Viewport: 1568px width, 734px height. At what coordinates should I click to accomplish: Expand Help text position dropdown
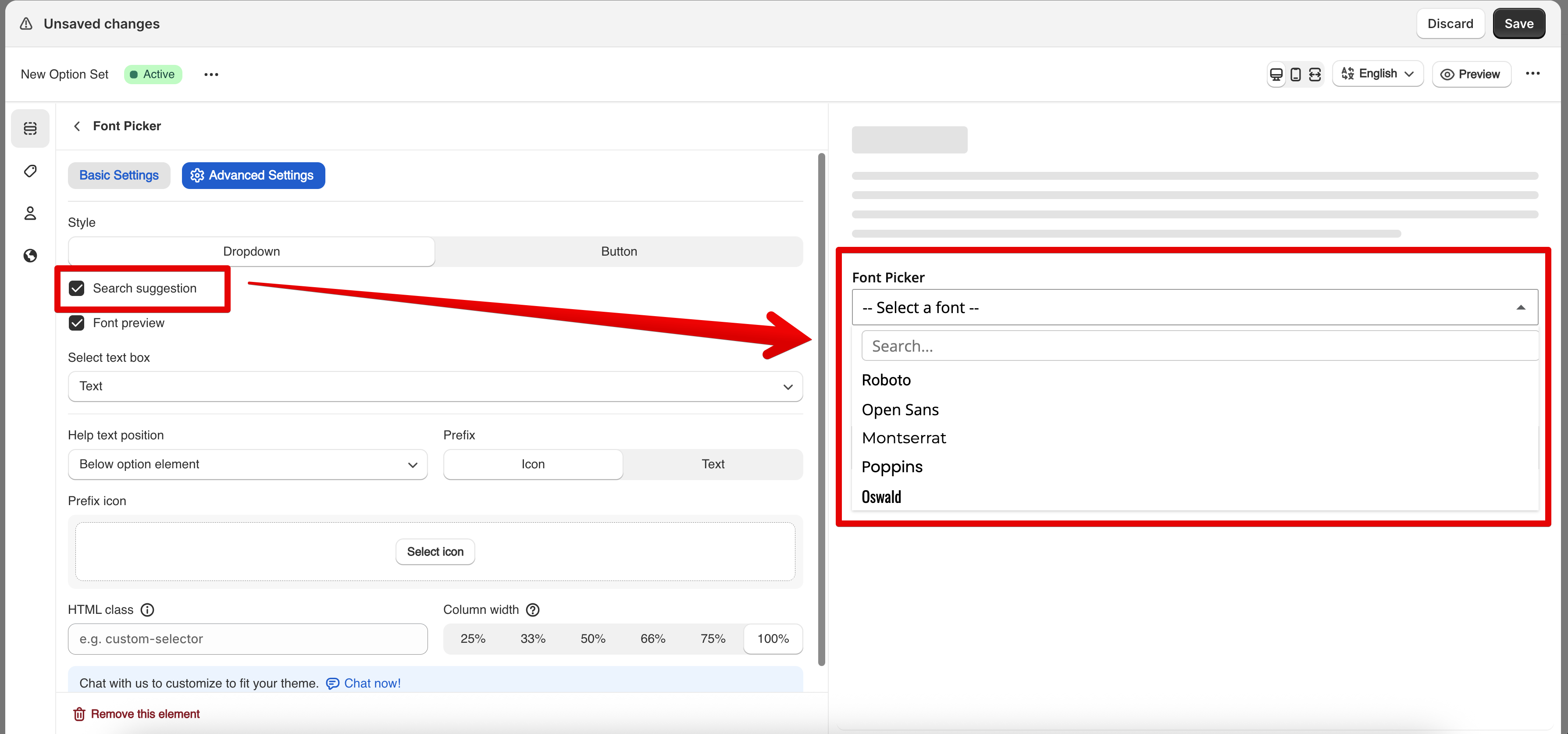[x=247, y=464]
